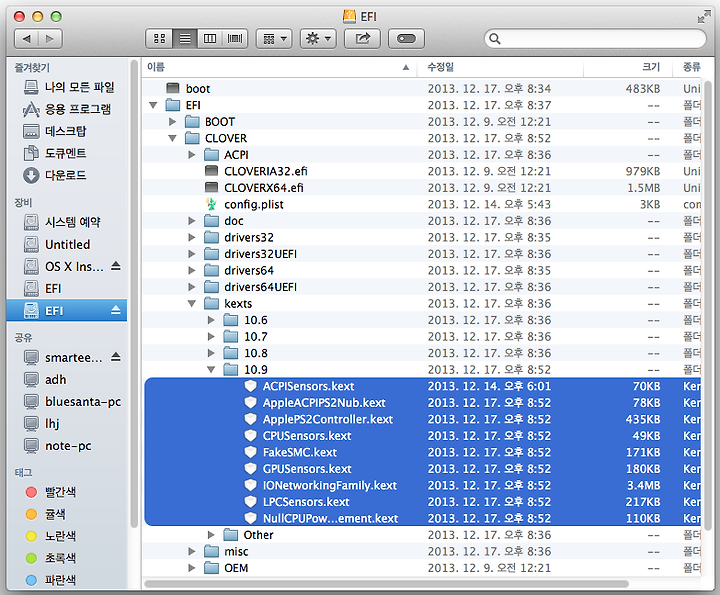
Task: Expand the OEM folder
Action: [192, 568]
